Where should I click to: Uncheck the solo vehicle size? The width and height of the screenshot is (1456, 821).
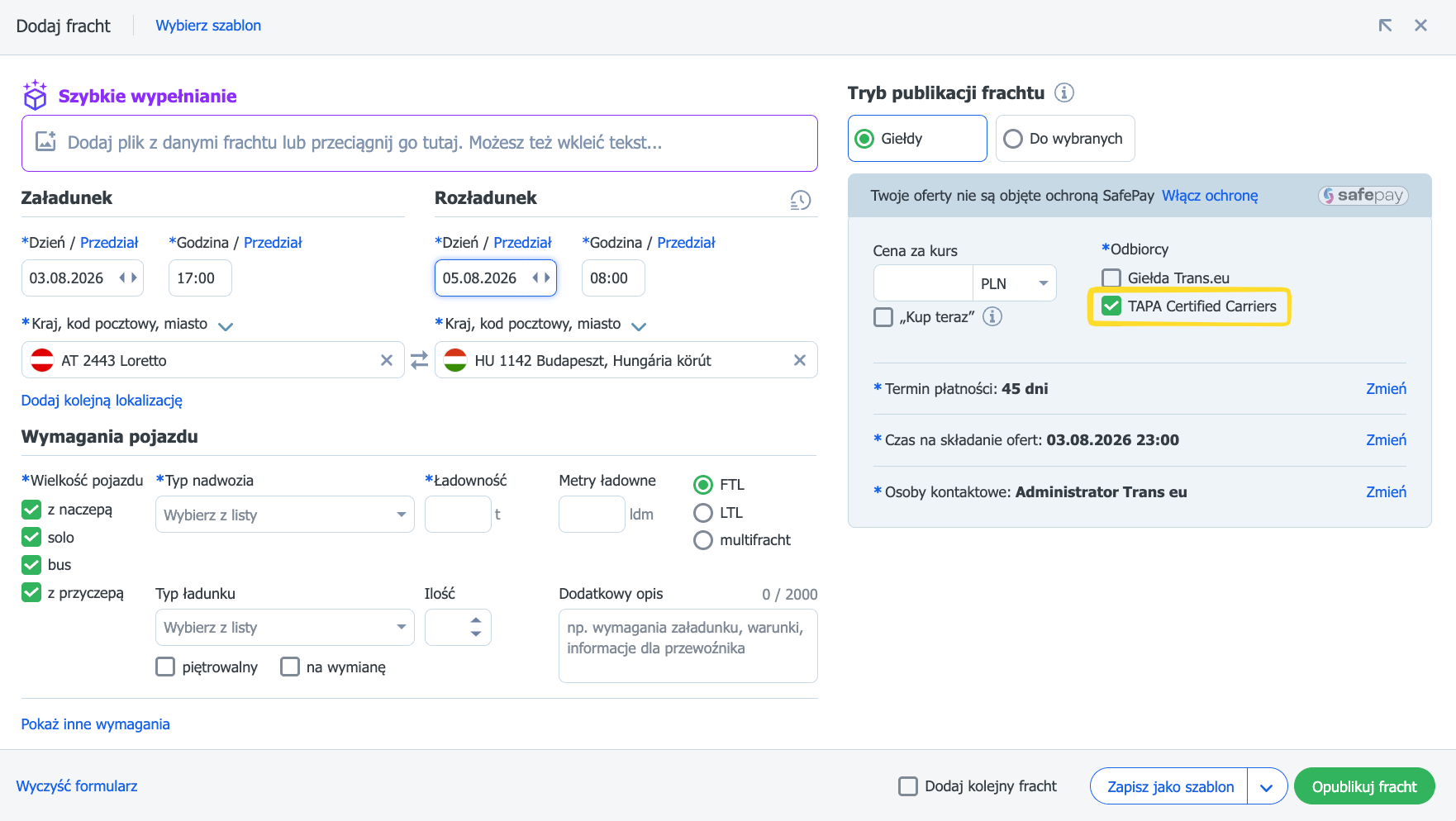point(31,538)
